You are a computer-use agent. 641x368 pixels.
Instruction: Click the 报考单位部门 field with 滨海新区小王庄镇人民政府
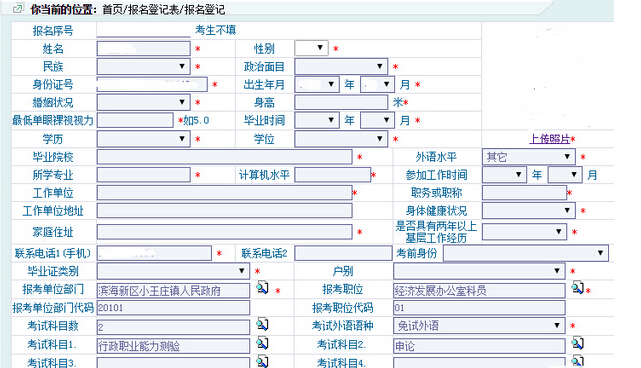click(173, 291)
